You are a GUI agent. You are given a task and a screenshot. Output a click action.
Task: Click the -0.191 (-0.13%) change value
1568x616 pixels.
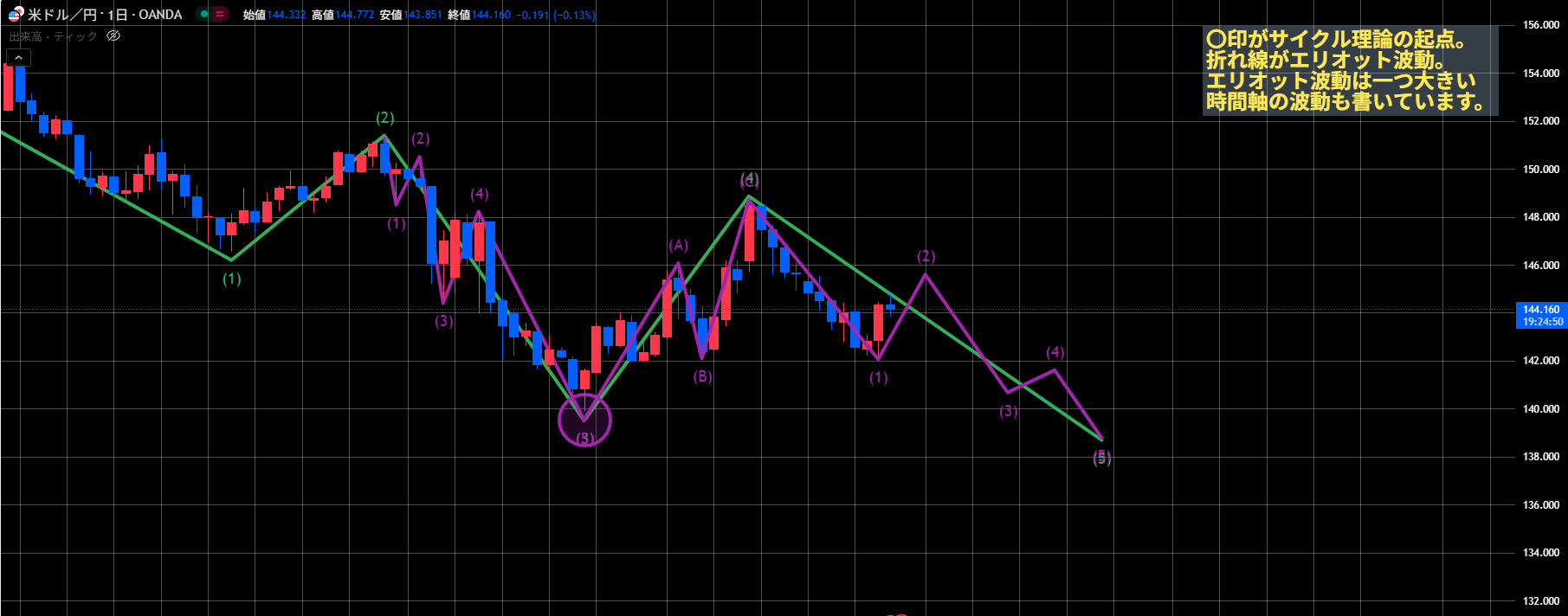(x=556, y=15)
